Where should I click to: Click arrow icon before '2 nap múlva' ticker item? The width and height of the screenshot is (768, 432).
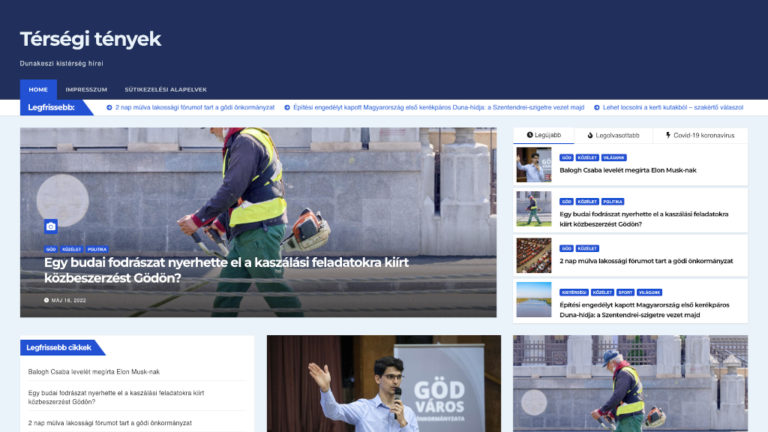pos(111,107)
